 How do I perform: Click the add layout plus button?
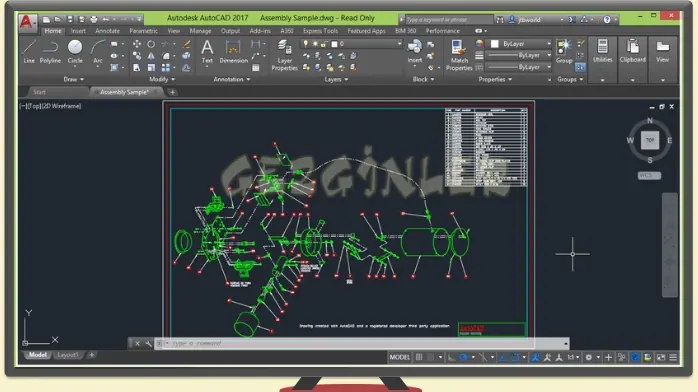pyautogui.click(x=91, y=355)
